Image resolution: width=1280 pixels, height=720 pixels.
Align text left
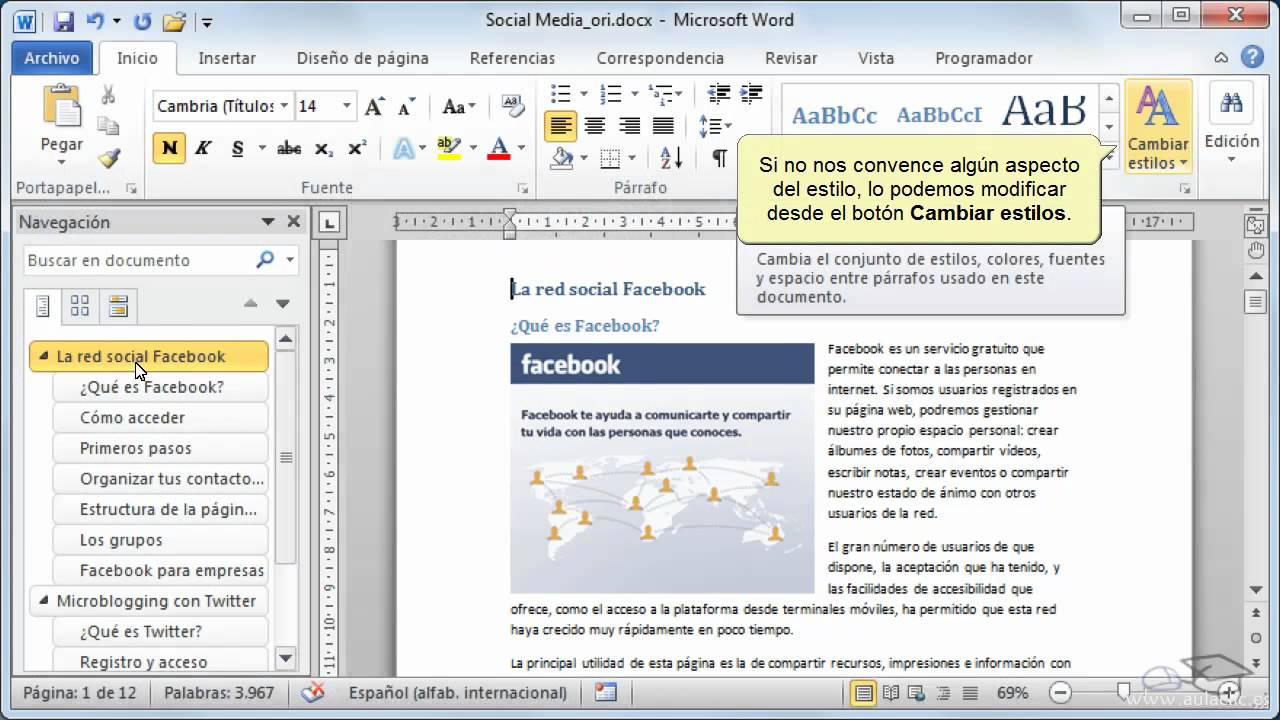pos(561,126)
